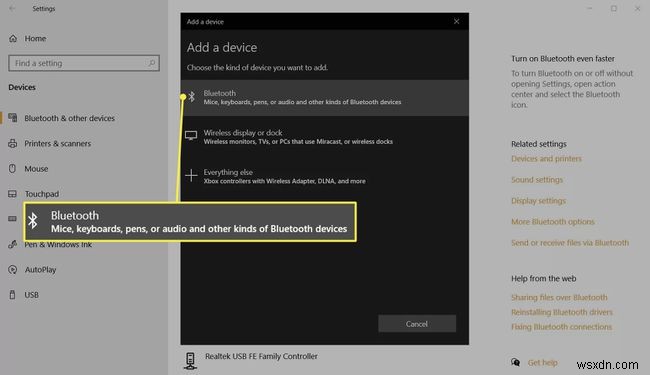
Task: Click the Touchpad icon in sidebar
Action: point(12,194)
